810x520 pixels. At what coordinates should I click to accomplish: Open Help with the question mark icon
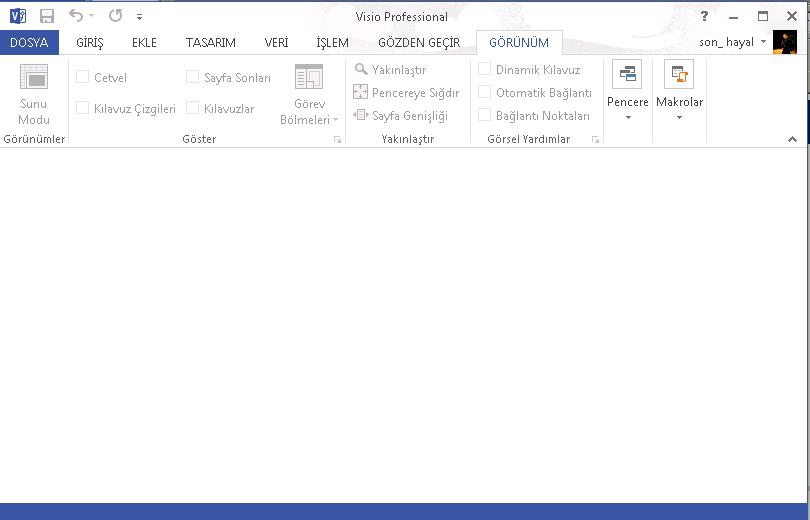tap(705, 16)
